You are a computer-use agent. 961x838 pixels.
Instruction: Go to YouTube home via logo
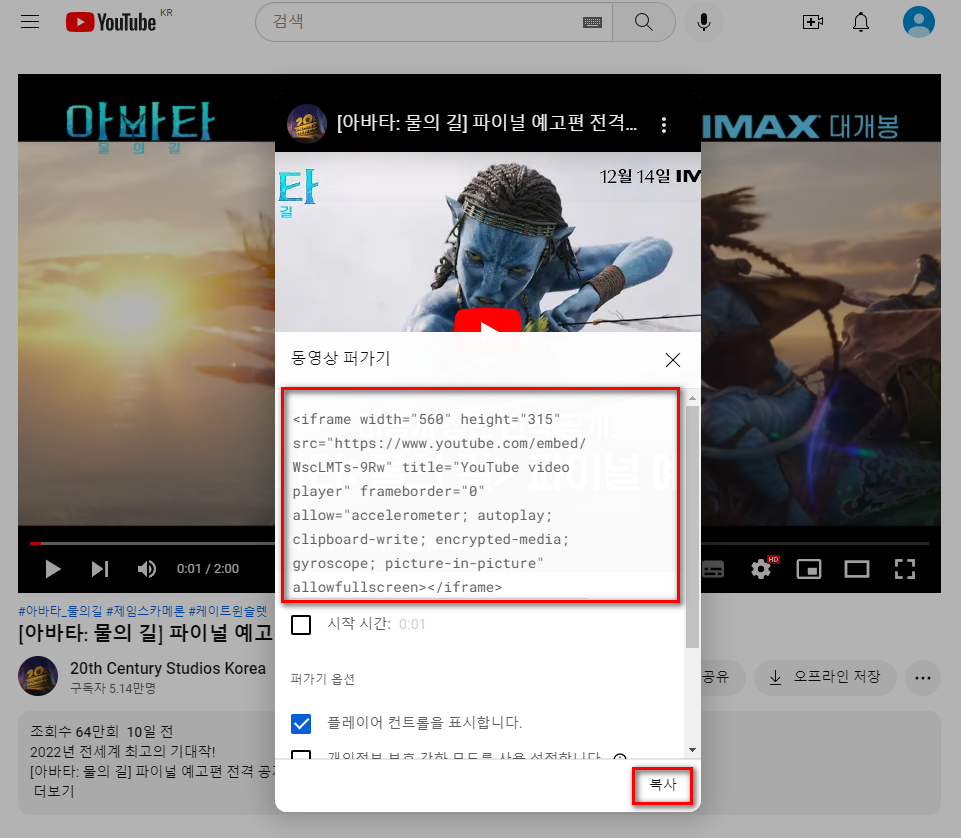pyautogui.click(x=111, y=22)
